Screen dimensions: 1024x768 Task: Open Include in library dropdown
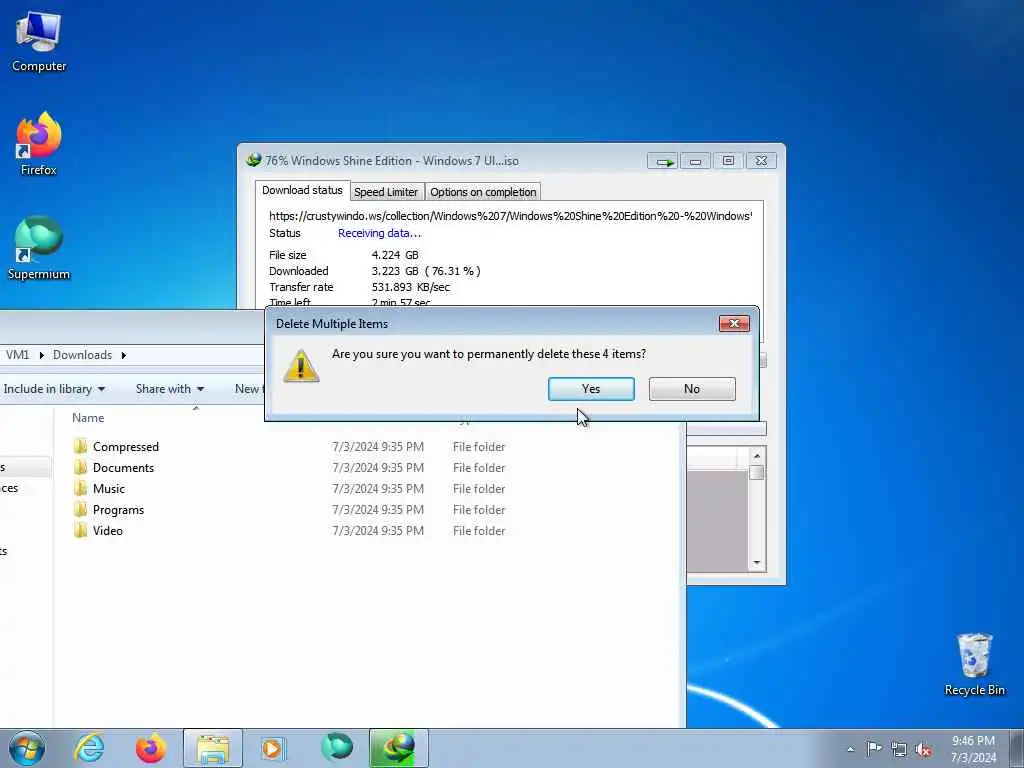coord(54,389)
